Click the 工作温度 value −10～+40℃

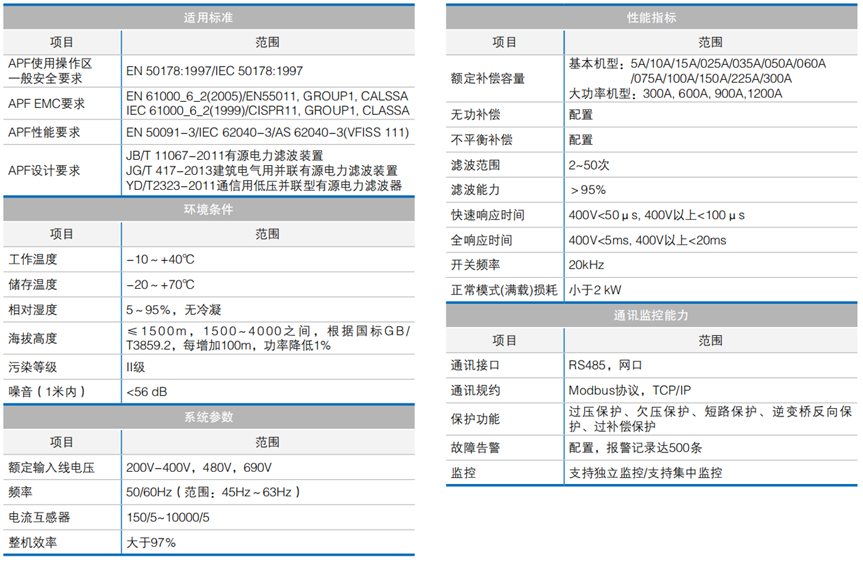click(160, 259)
